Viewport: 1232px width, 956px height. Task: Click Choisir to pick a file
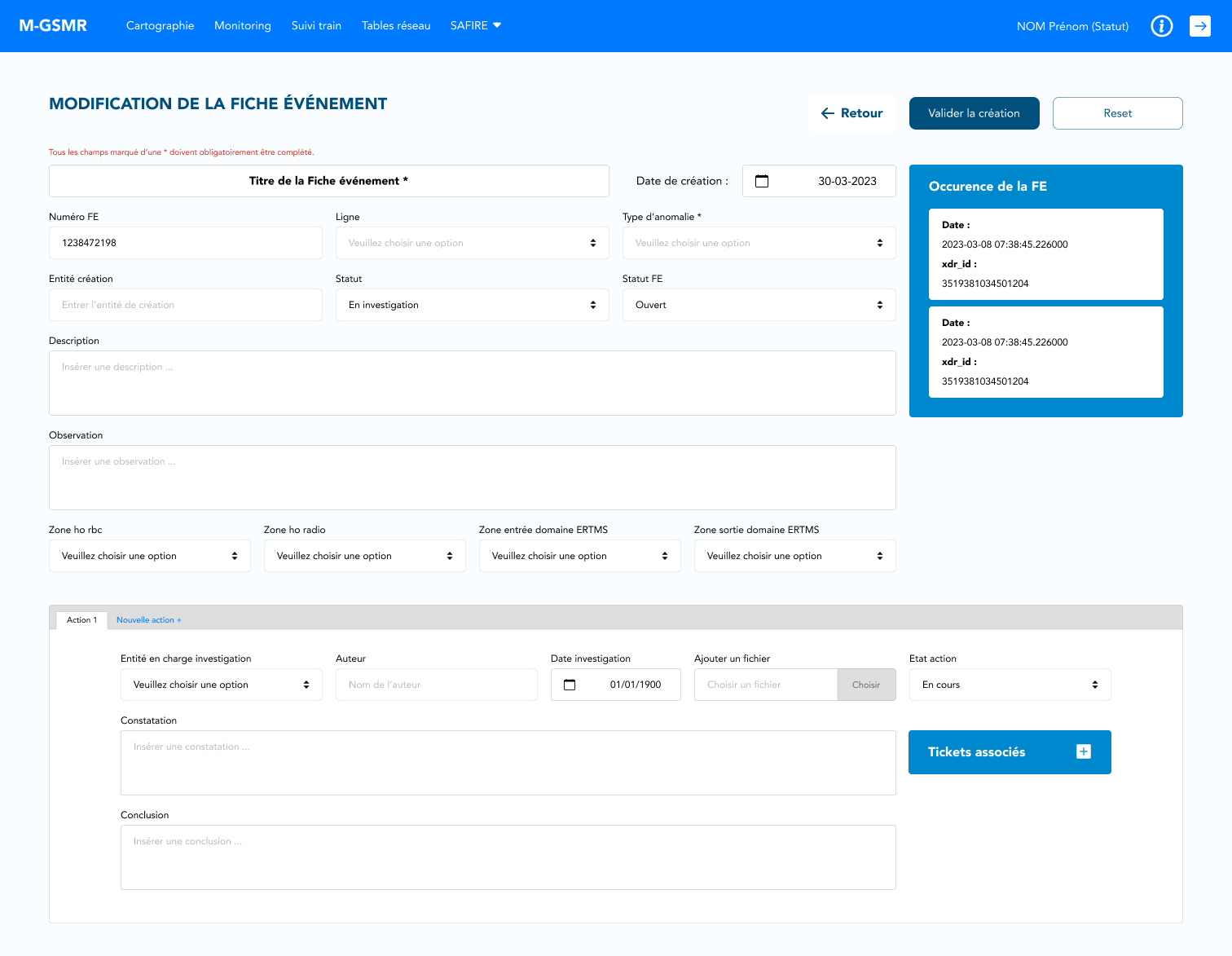pos(865,685)
